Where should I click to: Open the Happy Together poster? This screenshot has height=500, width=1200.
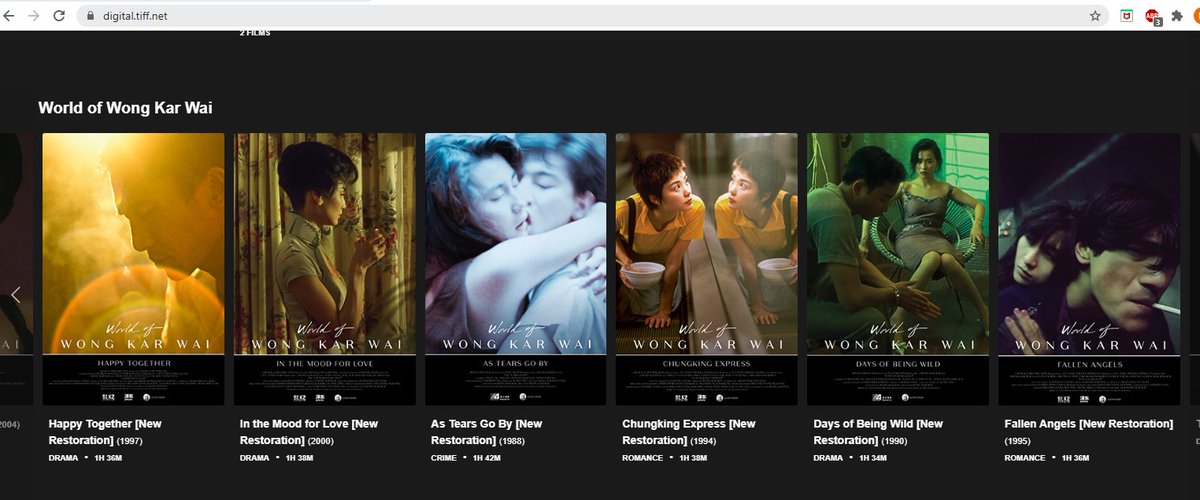pos(133,269)
